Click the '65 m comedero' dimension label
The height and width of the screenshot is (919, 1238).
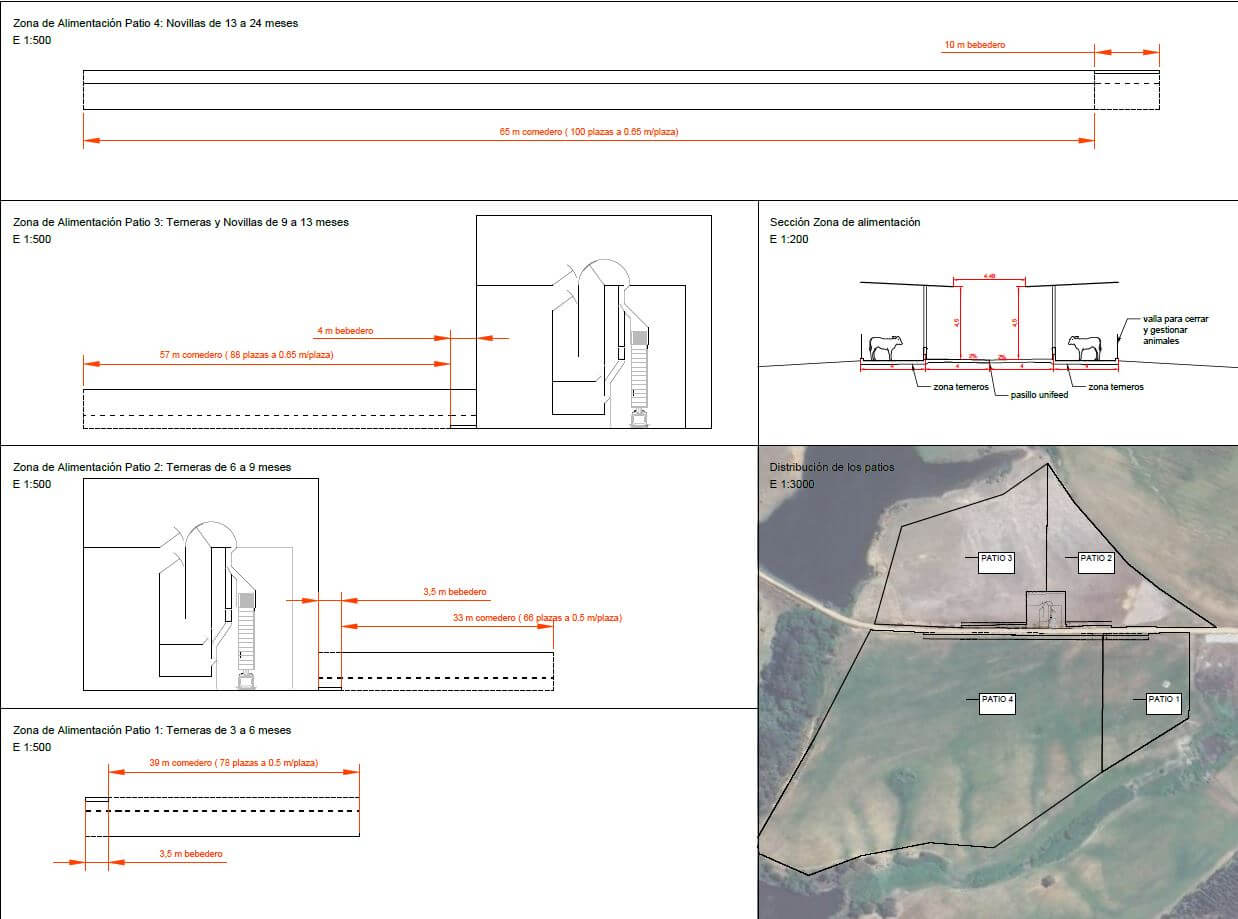[588, 132]
